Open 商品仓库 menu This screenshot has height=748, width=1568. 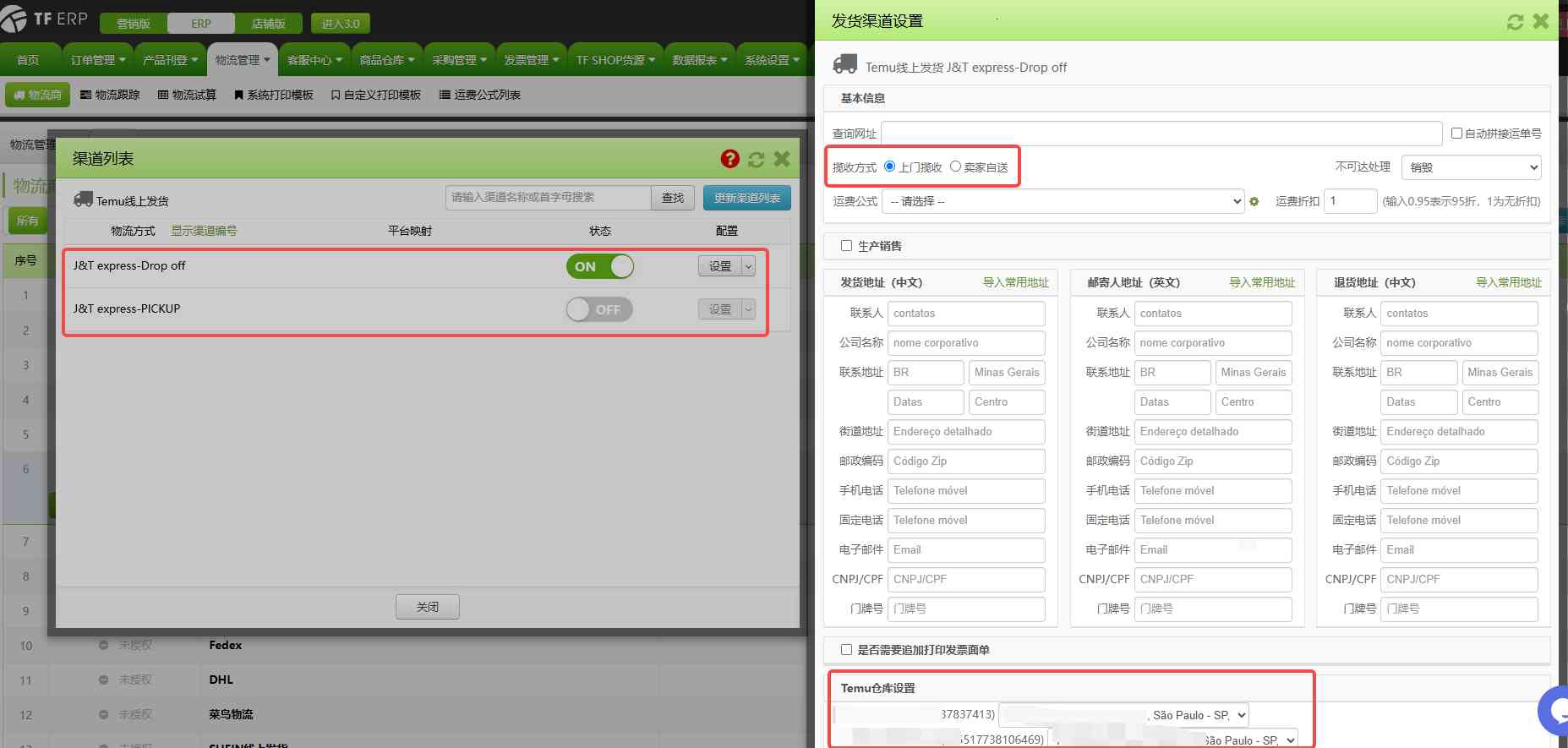pyautogui.click(x=386, y=60)
